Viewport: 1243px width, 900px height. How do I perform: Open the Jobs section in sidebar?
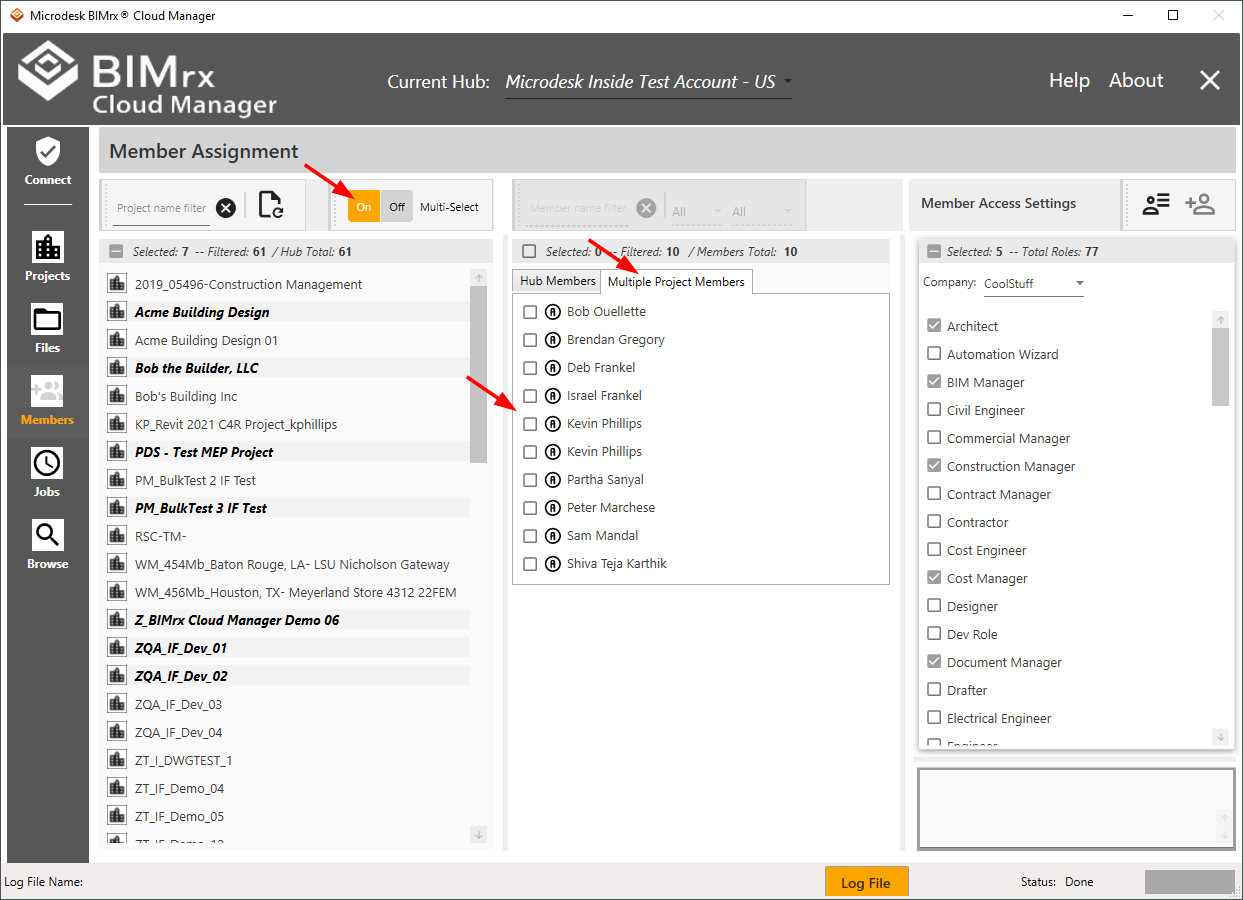[x=48, y=473]
